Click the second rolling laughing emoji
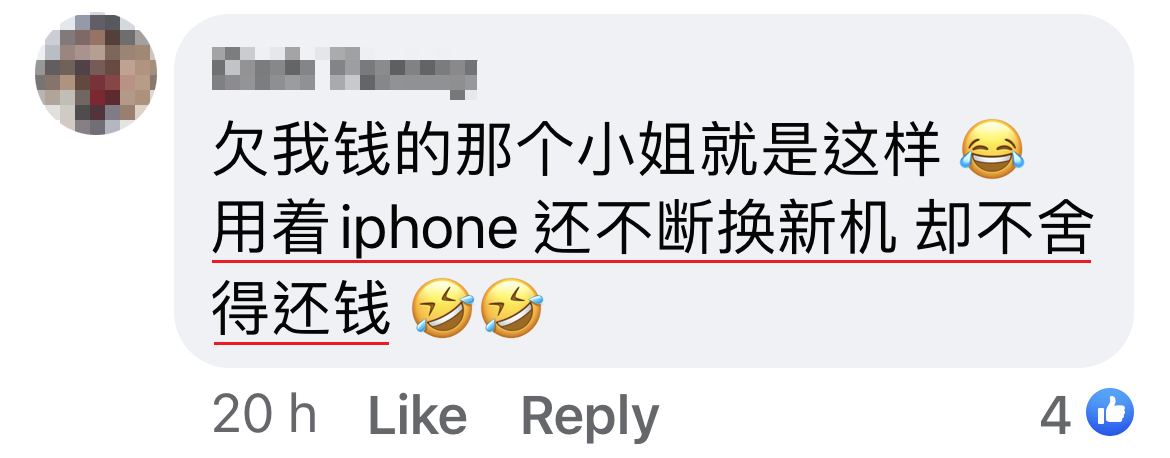1170x458 pixels. 512,309
